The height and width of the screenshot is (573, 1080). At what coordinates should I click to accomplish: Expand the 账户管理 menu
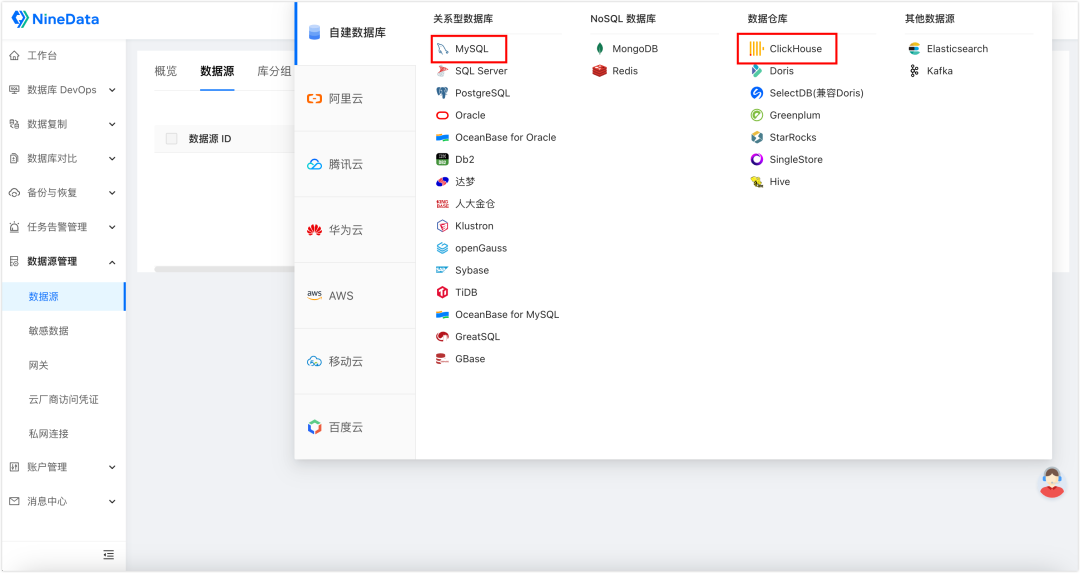tap(63, 467)
